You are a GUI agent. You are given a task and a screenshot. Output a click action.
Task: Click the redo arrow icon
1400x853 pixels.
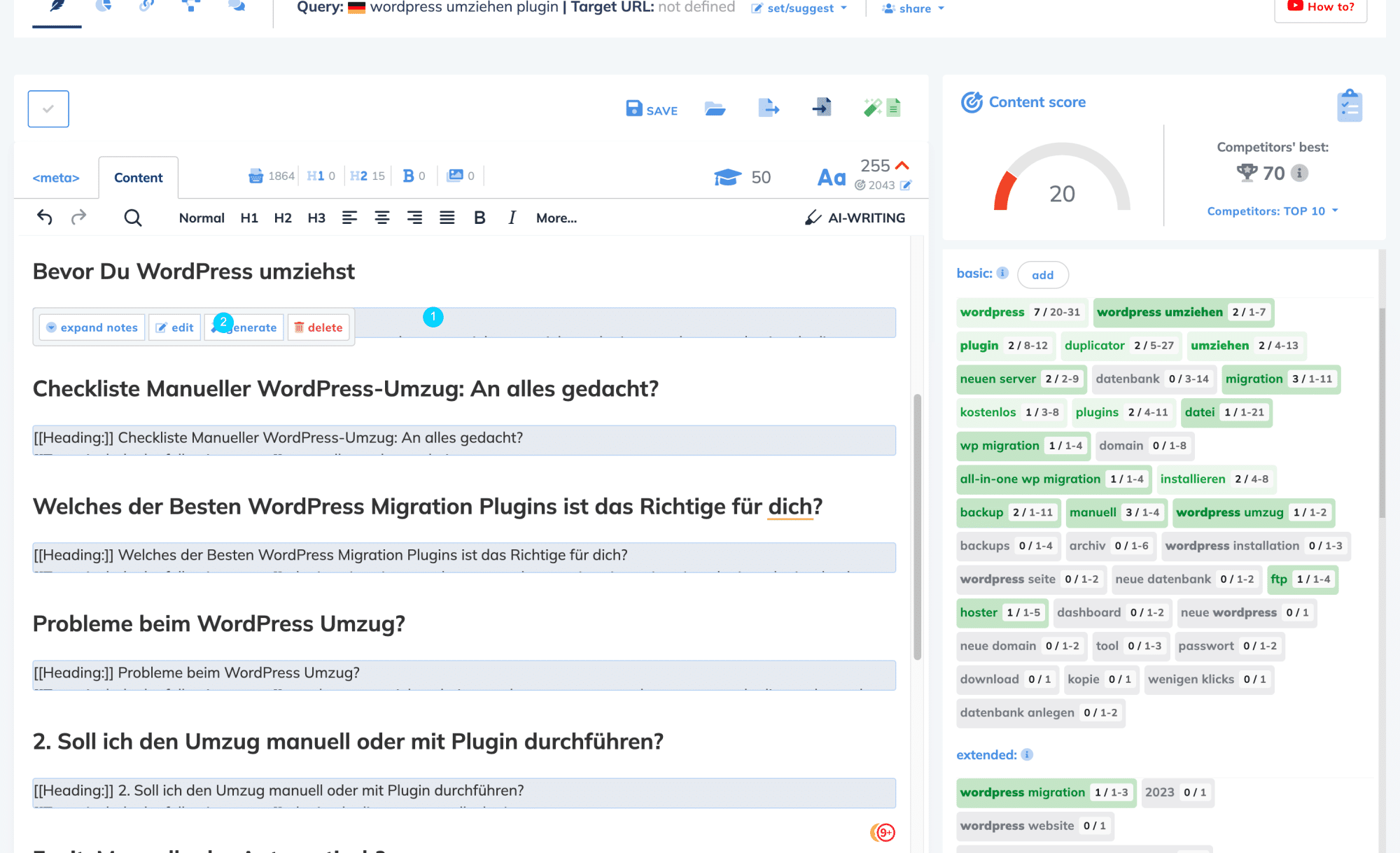coord(78,218)
